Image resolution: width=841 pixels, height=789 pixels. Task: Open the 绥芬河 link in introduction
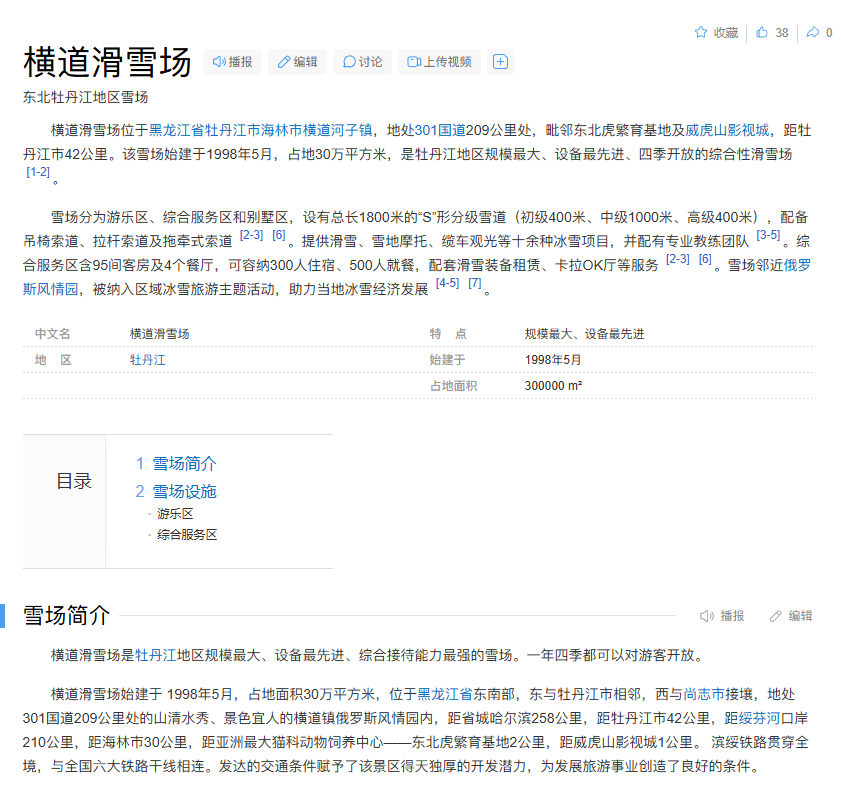[x=752, y=718]
